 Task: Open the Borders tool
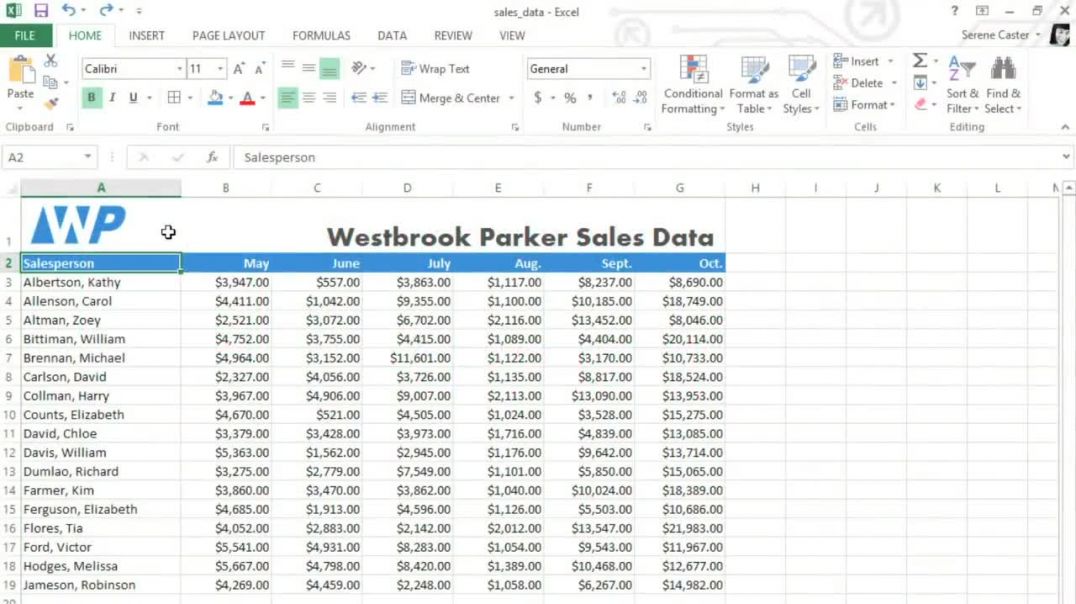tap(174, 97)
